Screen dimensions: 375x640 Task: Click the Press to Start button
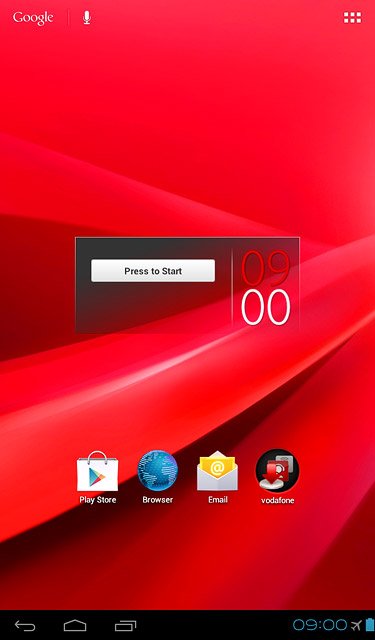tap(153, 271)
